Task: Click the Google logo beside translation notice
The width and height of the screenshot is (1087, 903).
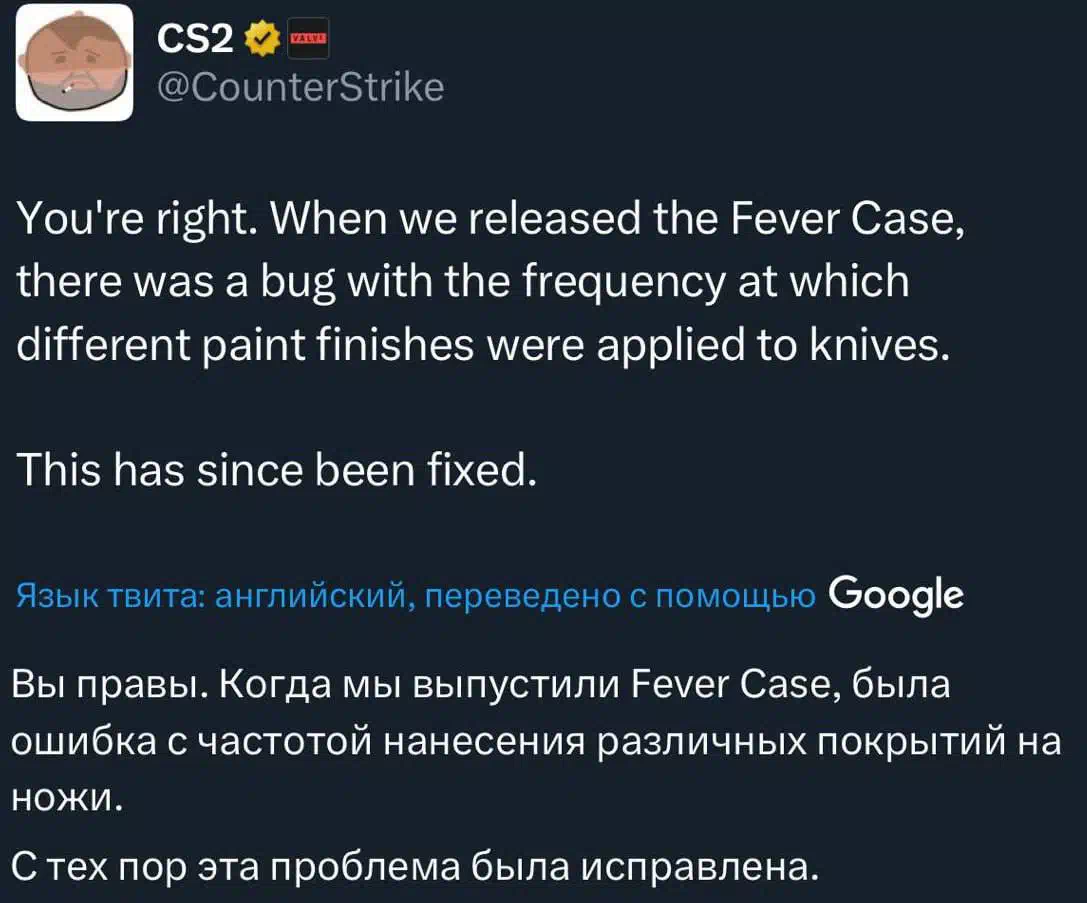Action: [x=896, y=595]
